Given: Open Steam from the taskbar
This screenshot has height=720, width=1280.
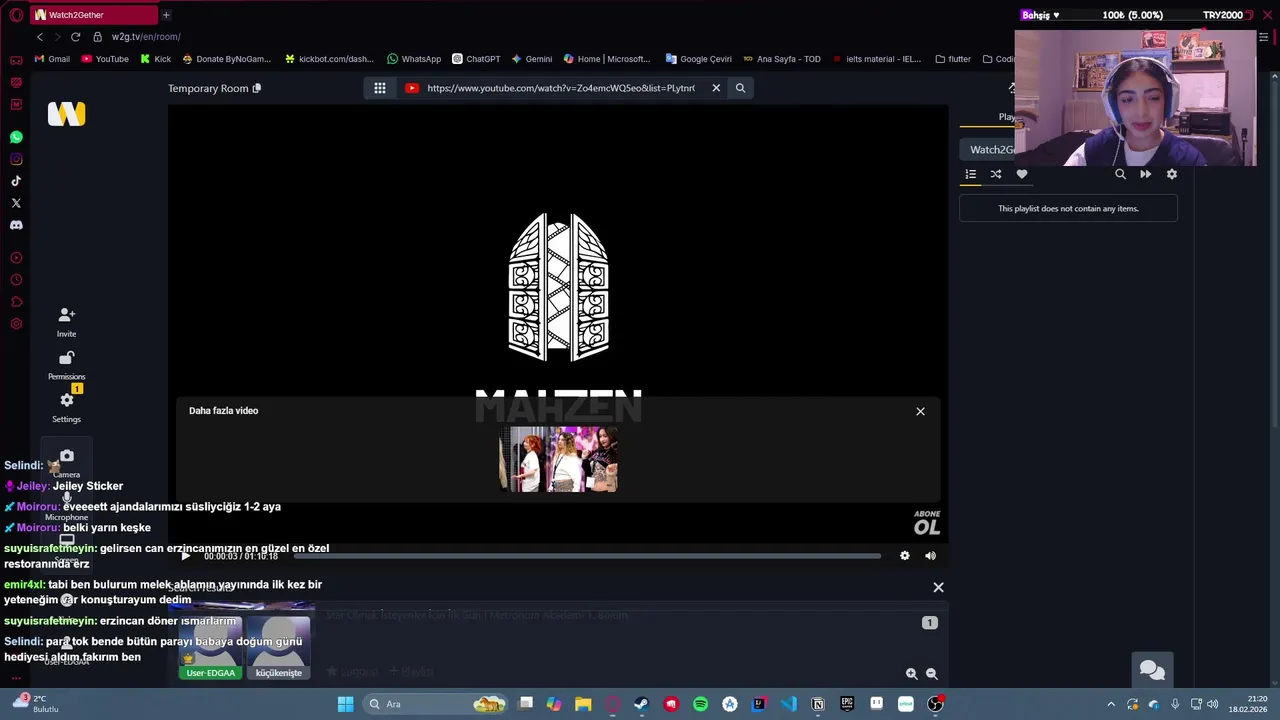Looking at the screenshot, I should pos(641,704).
